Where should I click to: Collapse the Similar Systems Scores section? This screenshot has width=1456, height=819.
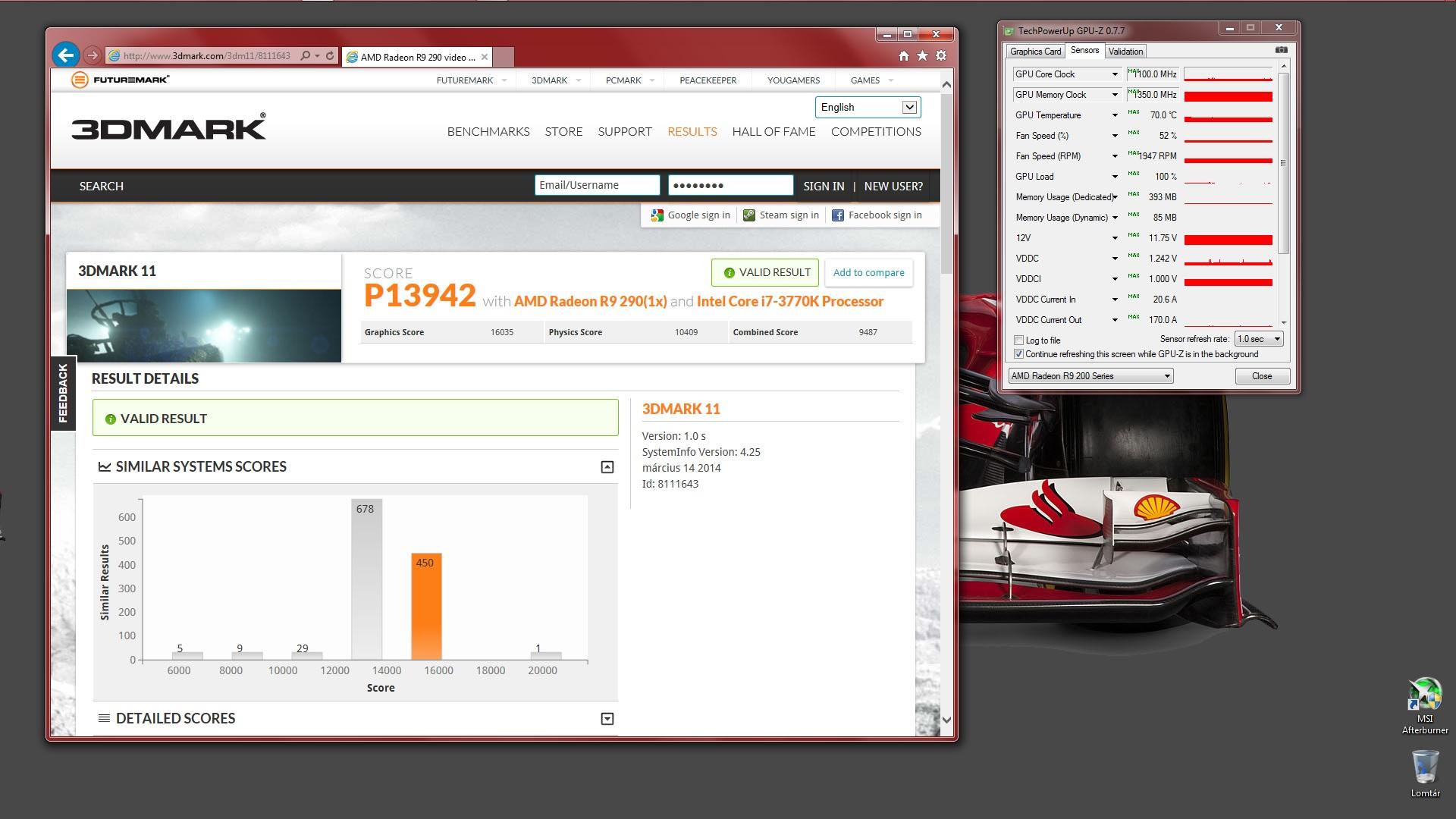tap(607, 467)
